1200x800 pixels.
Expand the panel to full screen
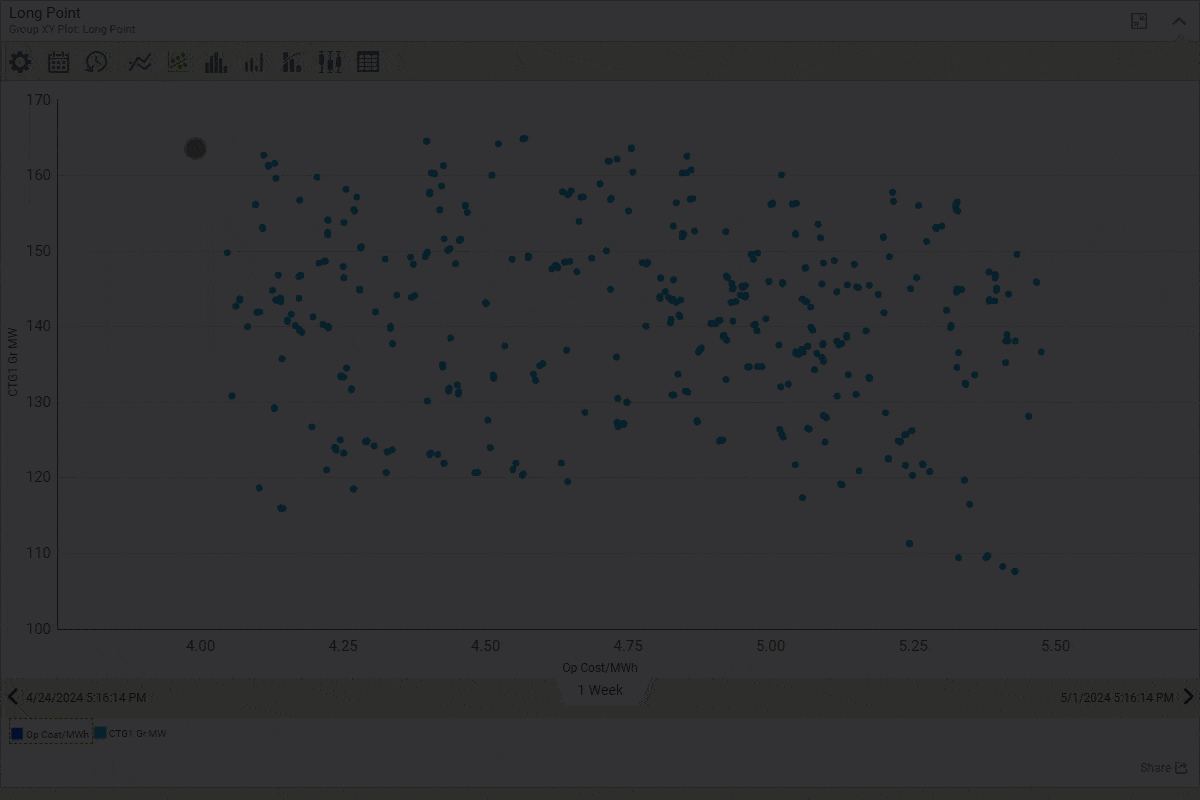pyautogui.click(x=1139, y=21)
